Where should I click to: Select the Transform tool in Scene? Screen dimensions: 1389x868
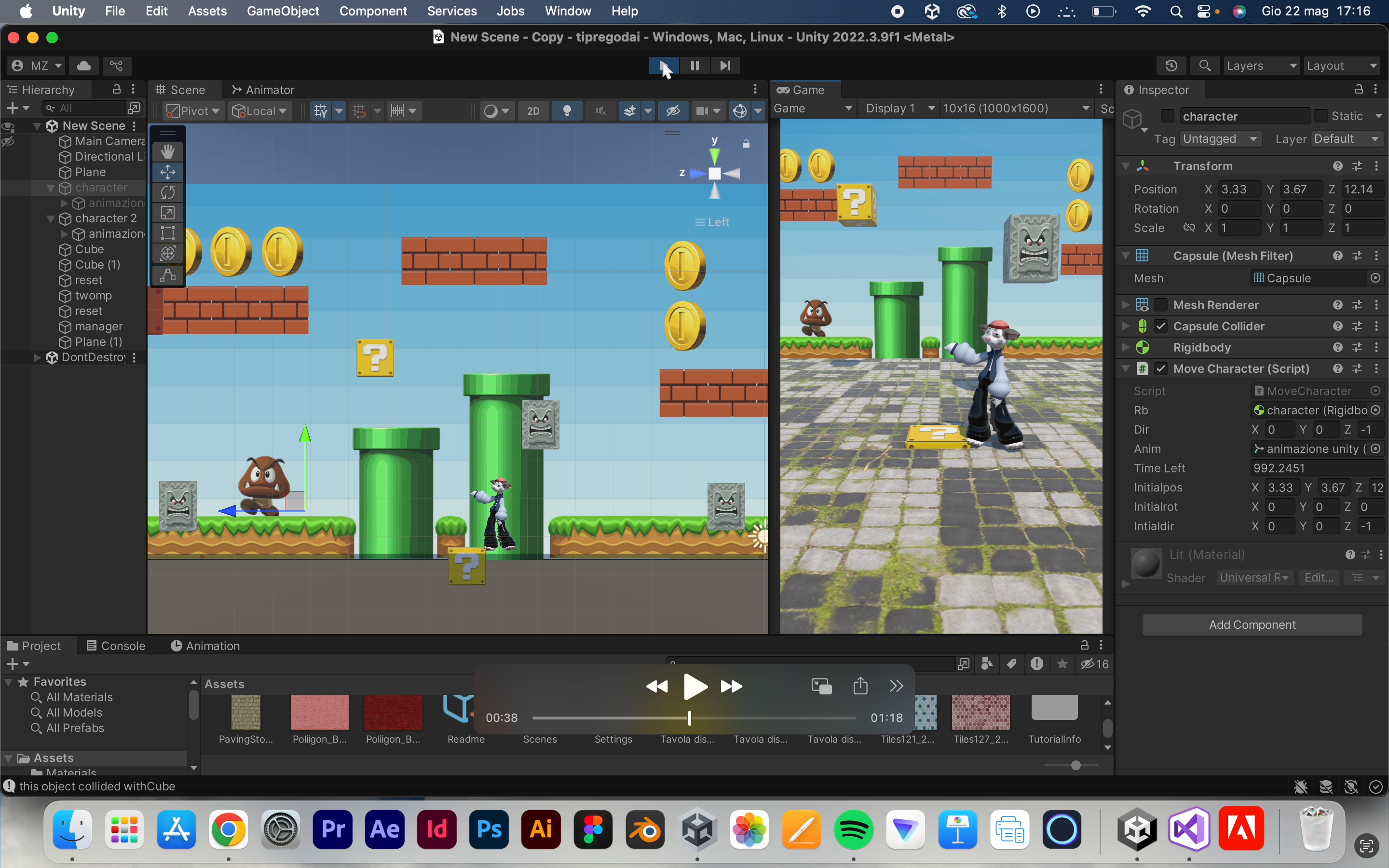click(168, 253)
